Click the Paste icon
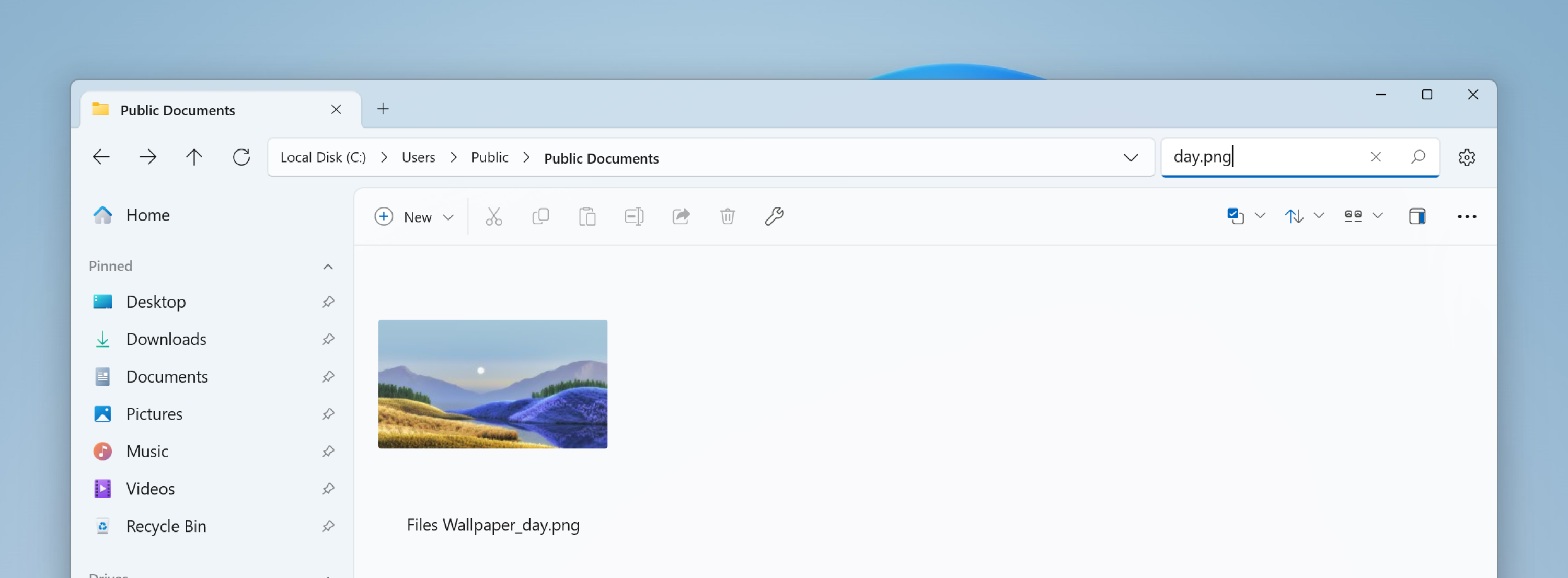 587,216
